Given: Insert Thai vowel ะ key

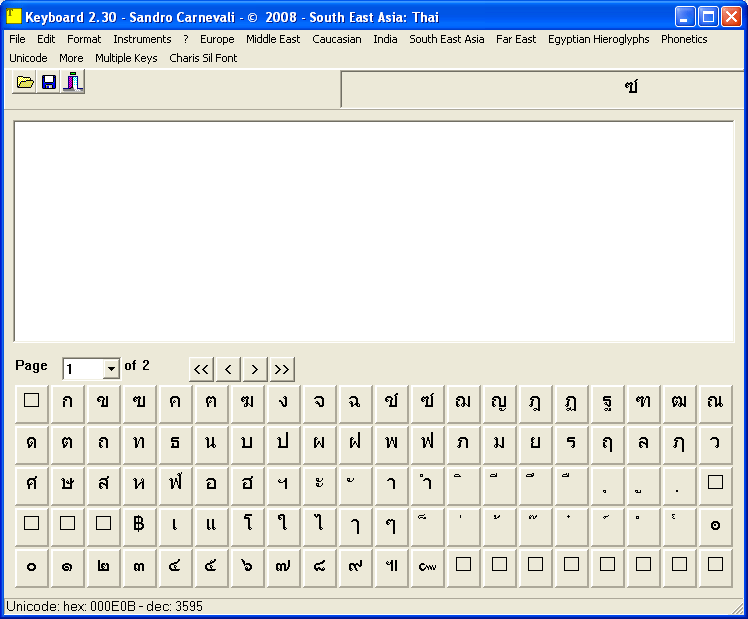Looking at the screenshot, I should click(x=319, y=486).
